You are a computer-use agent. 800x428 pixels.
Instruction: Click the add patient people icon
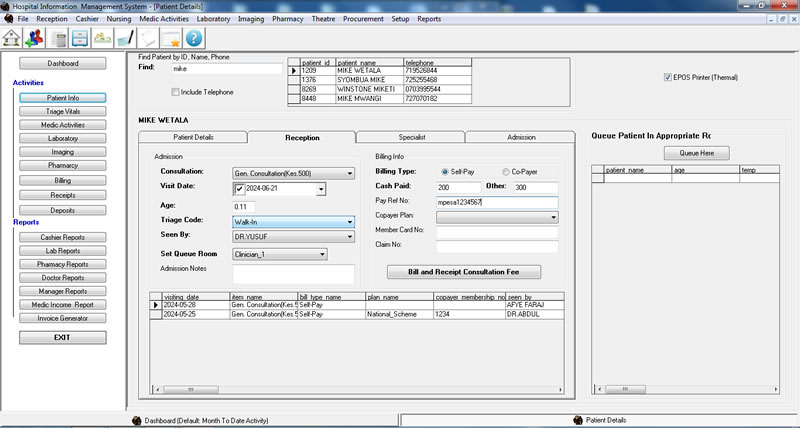(35, 38)
